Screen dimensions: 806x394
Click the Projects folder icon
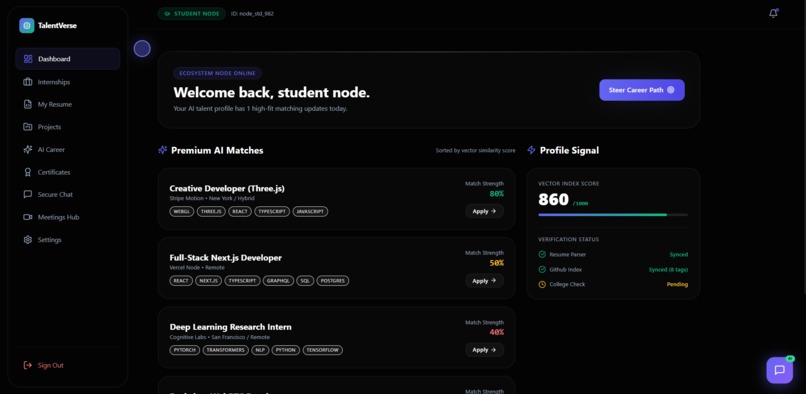tap(28, 127)
